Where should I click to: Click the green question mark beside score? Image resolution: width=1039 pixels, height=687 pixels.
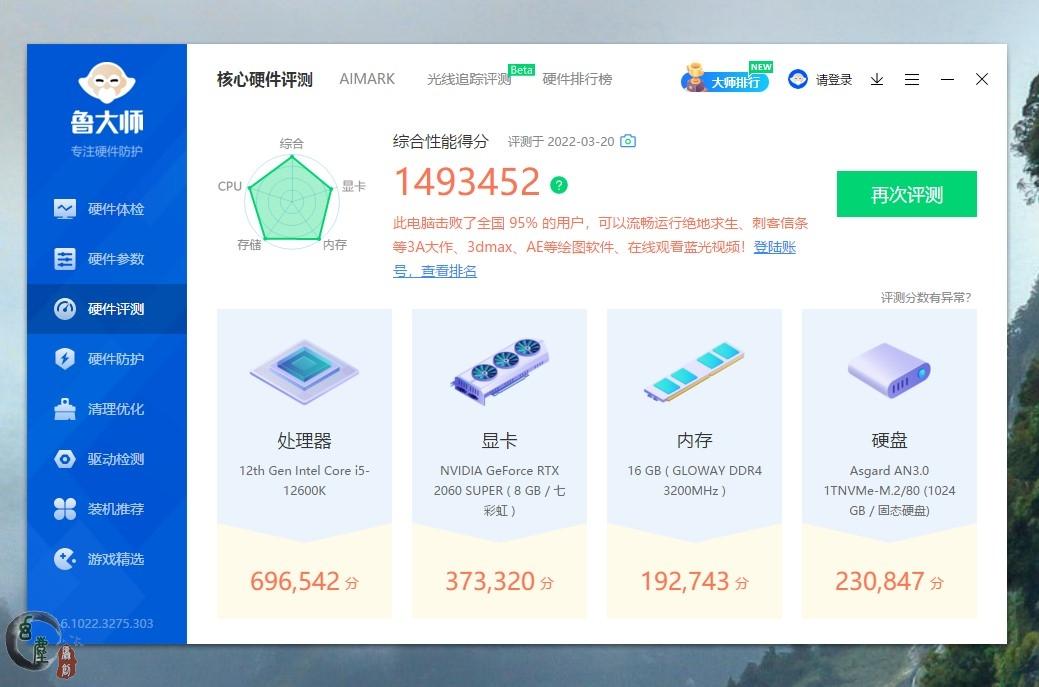pyautogui.click(x=559, y=185)
